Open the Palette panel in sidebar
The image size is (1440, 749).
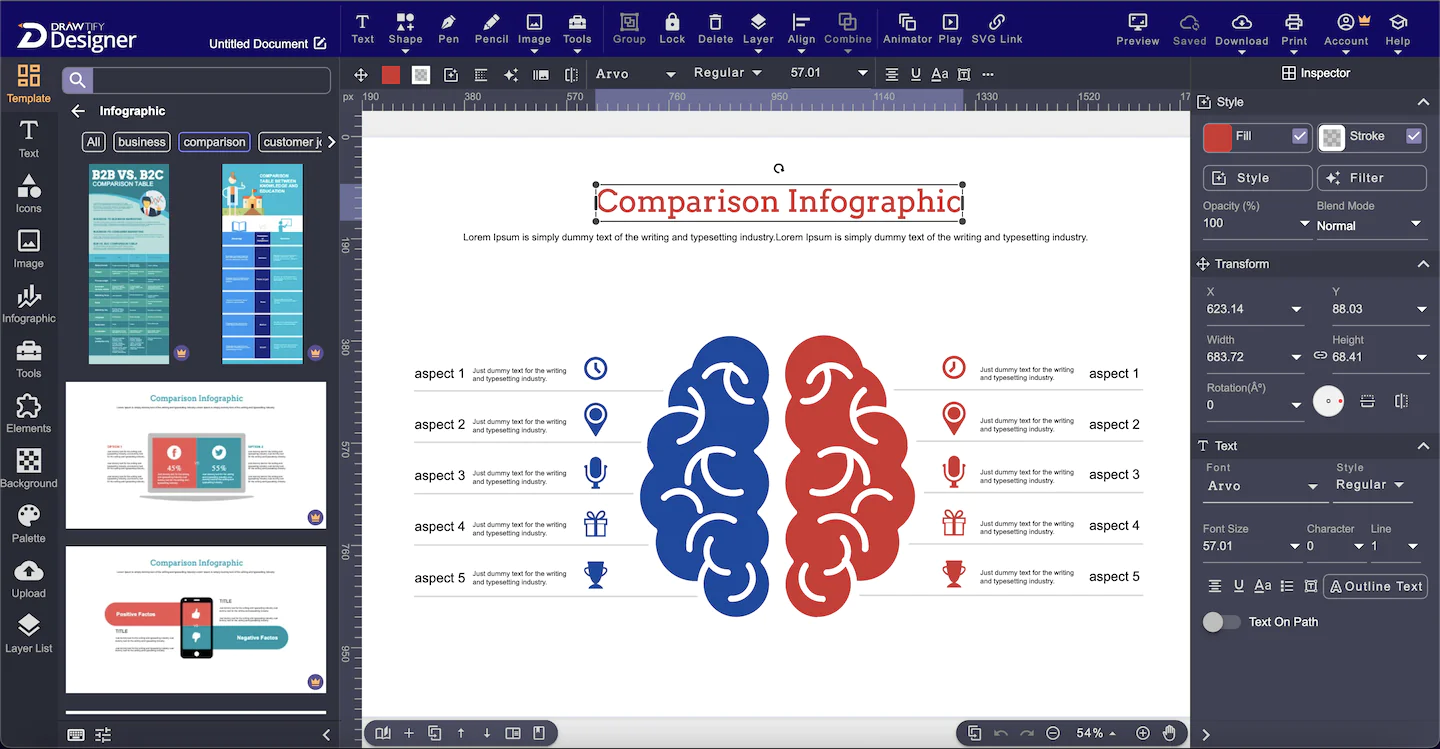point(29,523)
